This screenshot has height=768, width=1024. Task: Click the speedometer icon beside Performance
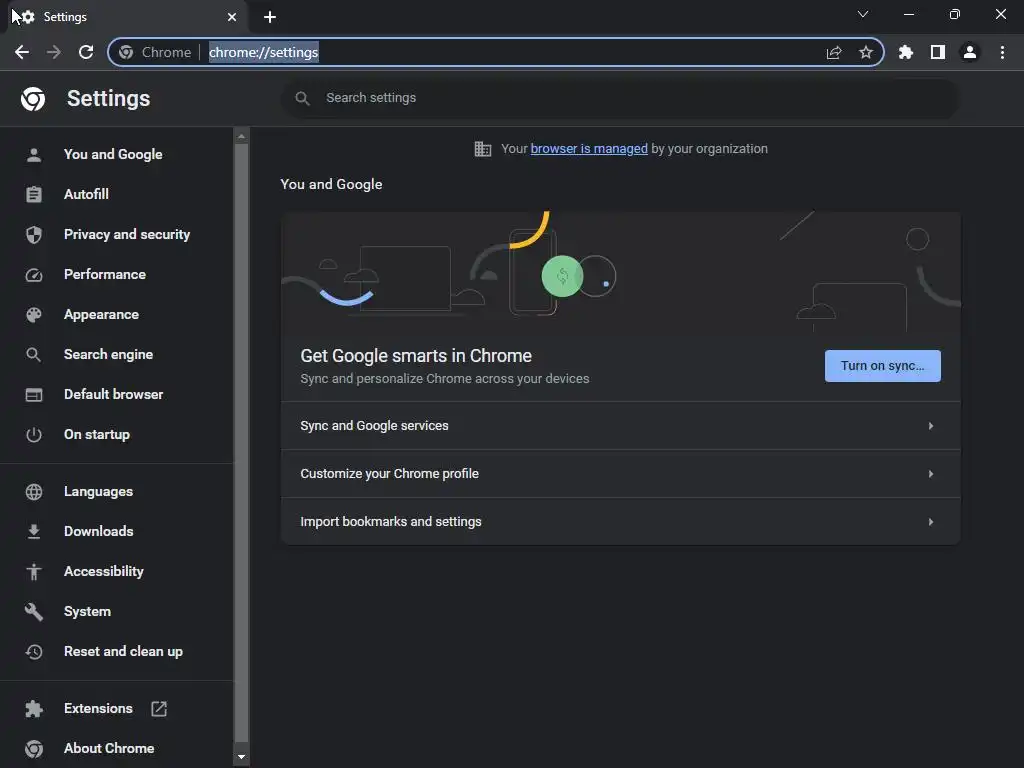tap(34, 275)
